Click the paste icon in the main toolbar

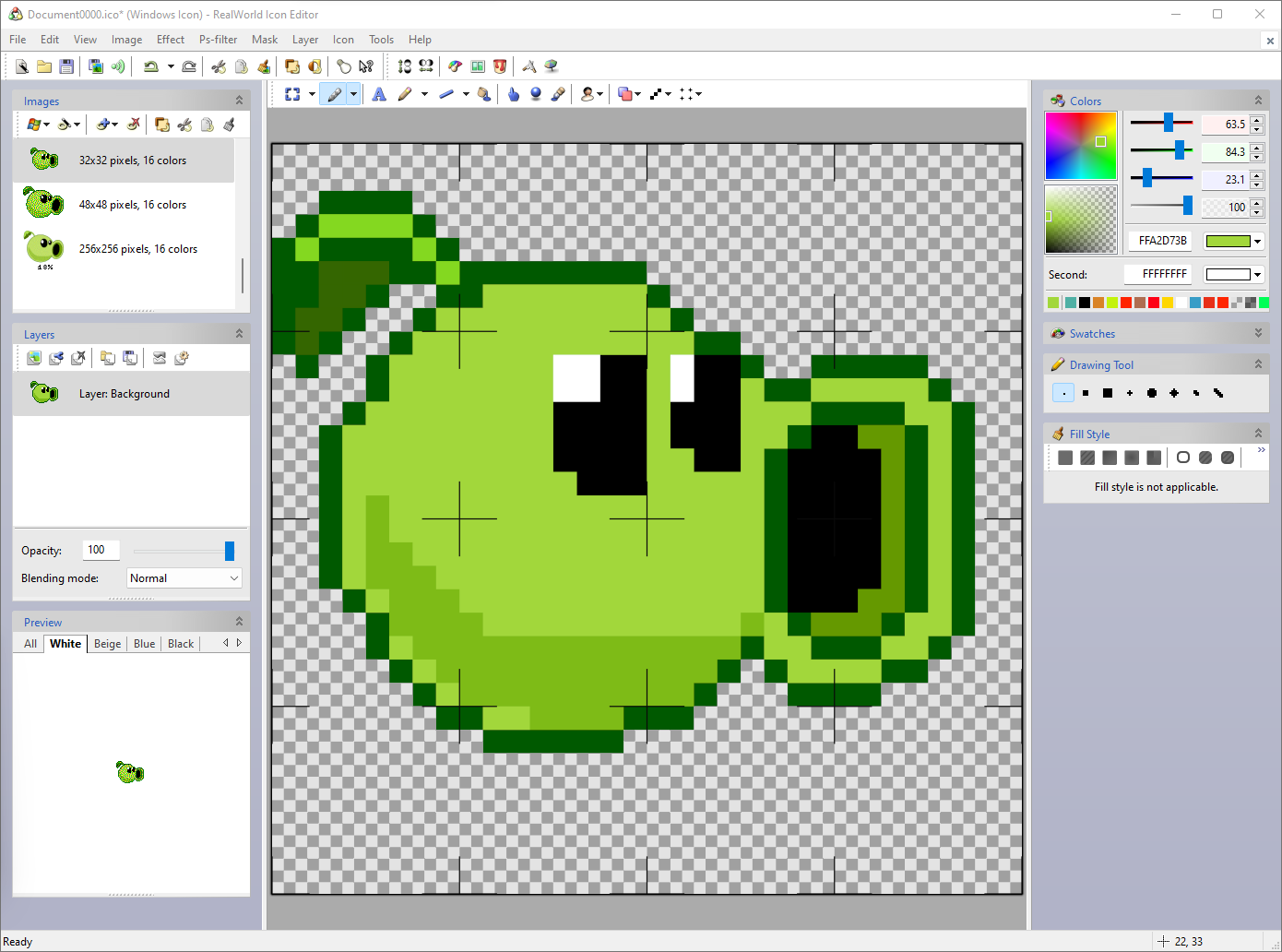pos(241,66)
